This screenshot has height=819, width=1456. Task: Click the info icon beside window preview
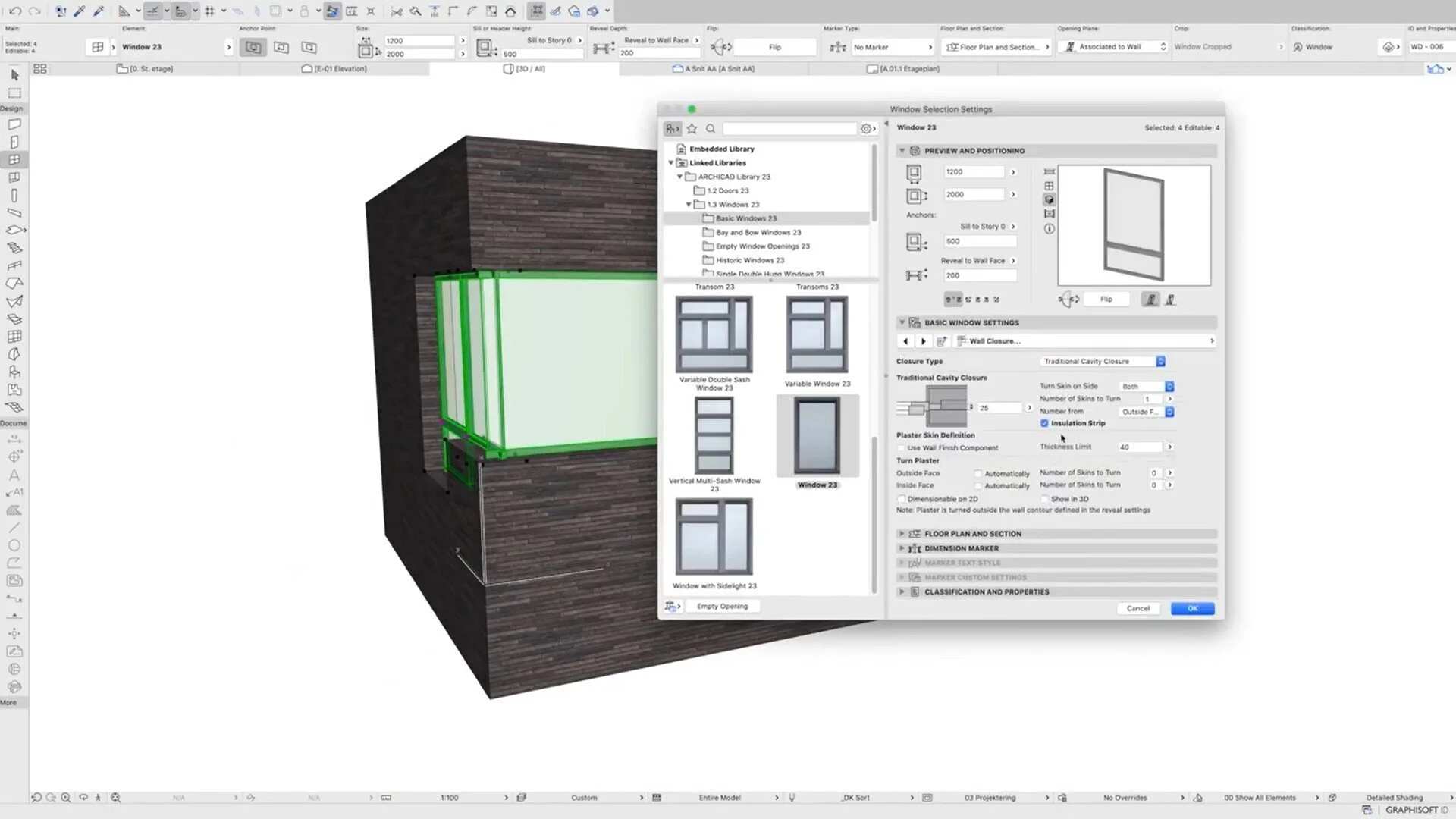1049,229
